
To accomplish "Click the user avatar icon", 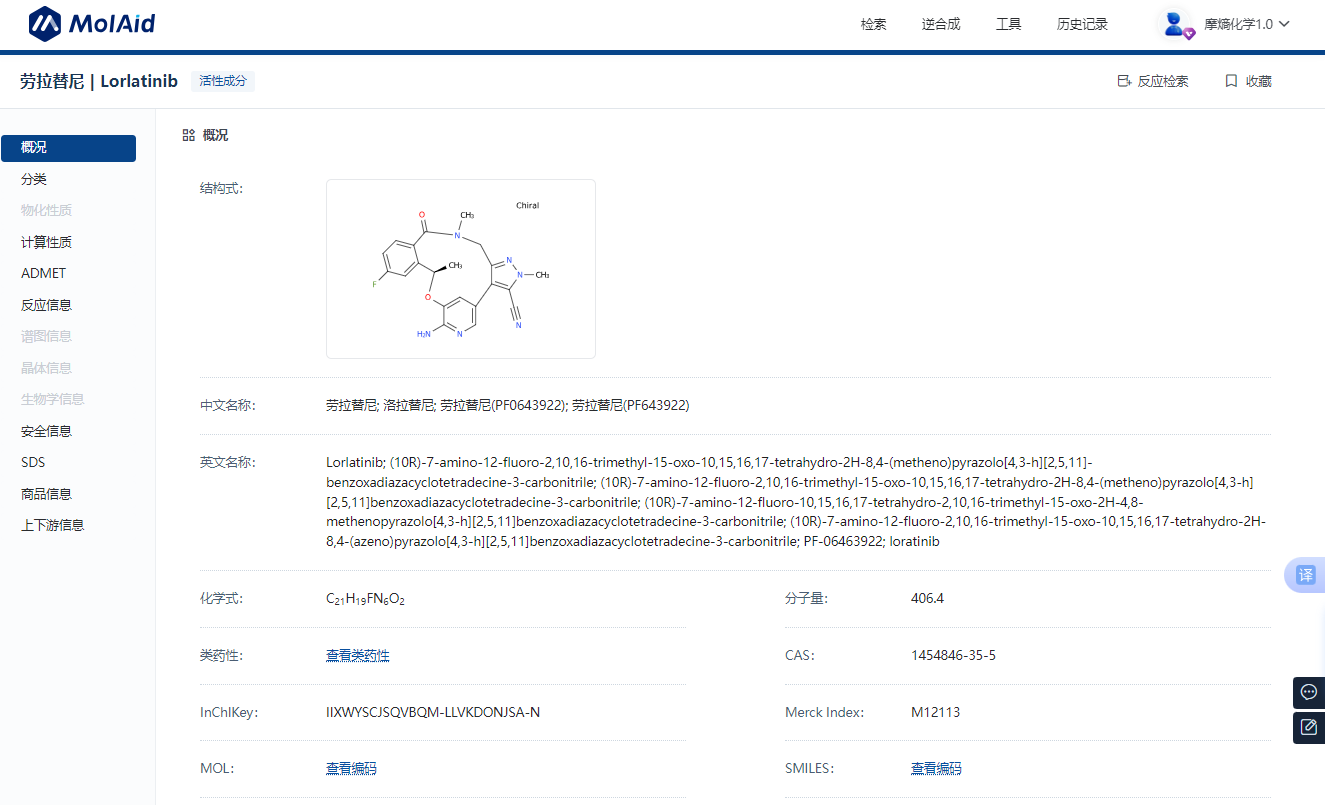I will (1175, 24).
